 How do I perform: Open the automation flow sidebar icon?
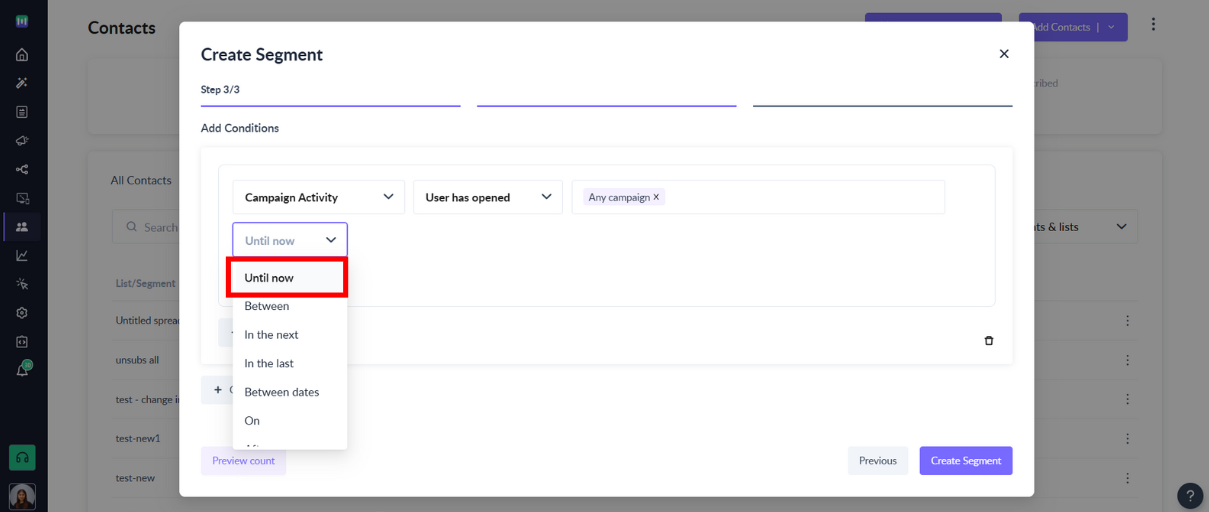pos(22,169)
